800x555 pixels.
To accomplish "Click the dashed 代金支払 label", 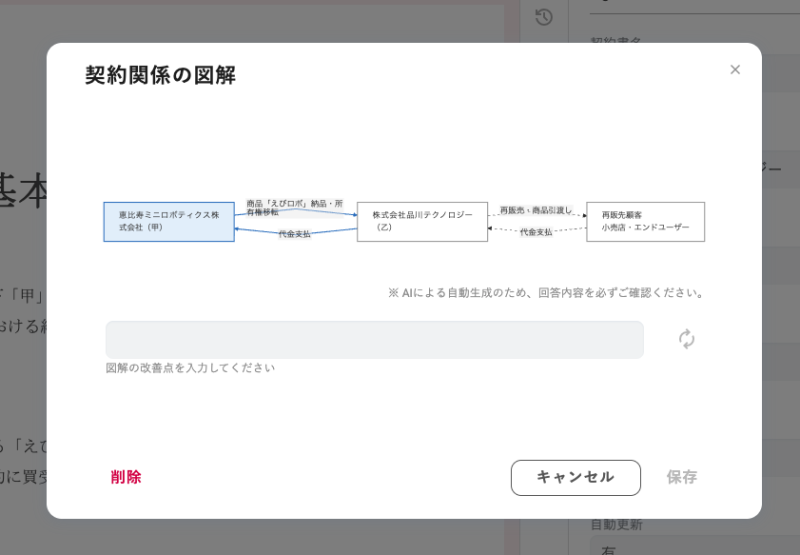I will 536,232.
